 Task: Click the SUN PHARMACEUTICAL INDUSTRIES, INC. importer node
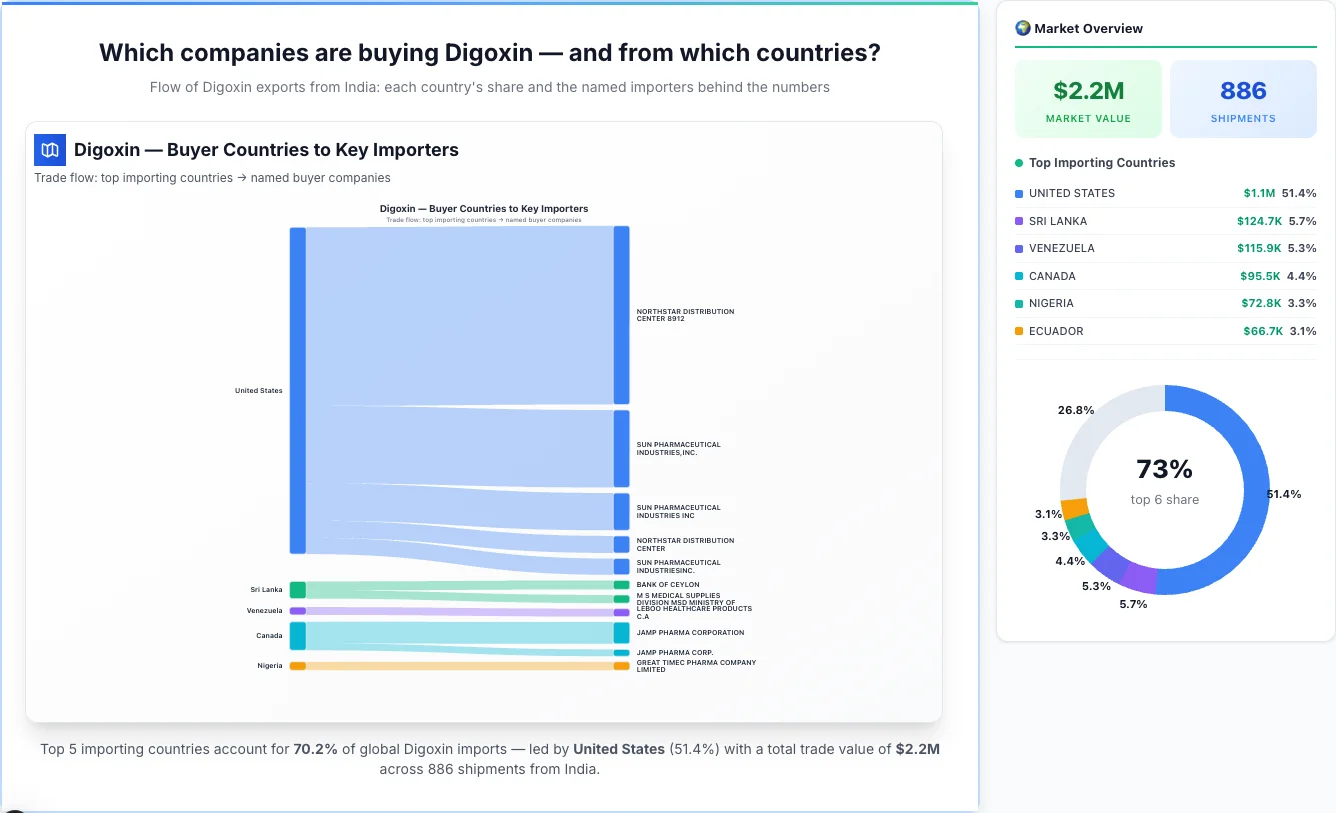coord(621,448)
